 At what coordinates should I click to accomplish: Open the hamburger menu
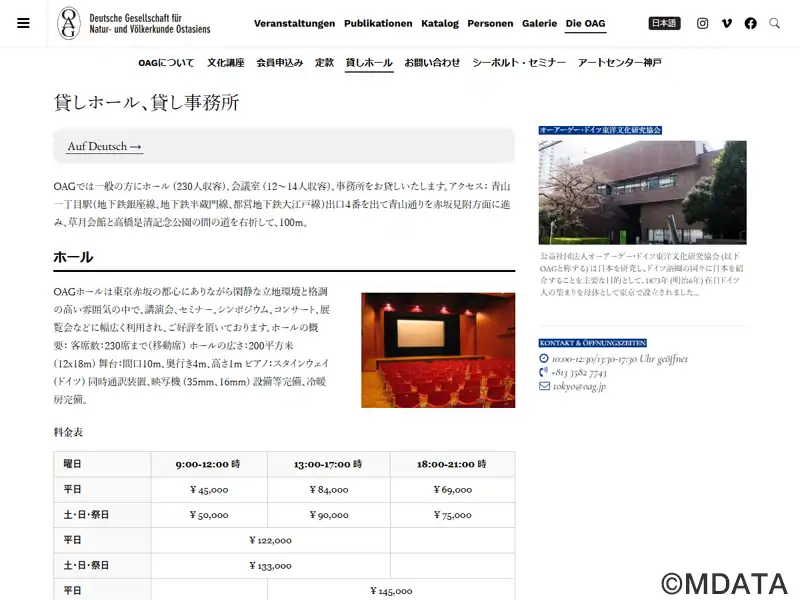[23, 23]
